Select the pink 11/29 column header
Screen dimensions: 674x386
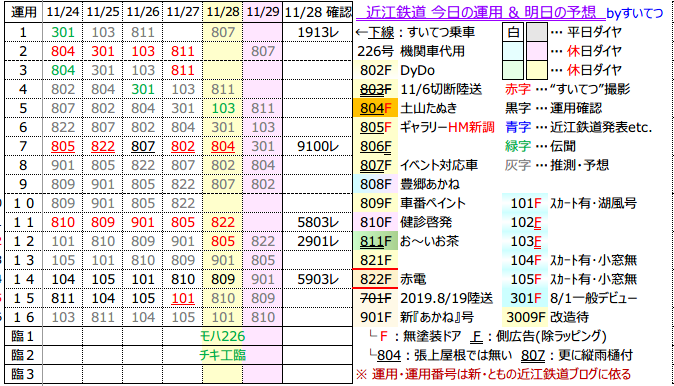tap(263, 12)
